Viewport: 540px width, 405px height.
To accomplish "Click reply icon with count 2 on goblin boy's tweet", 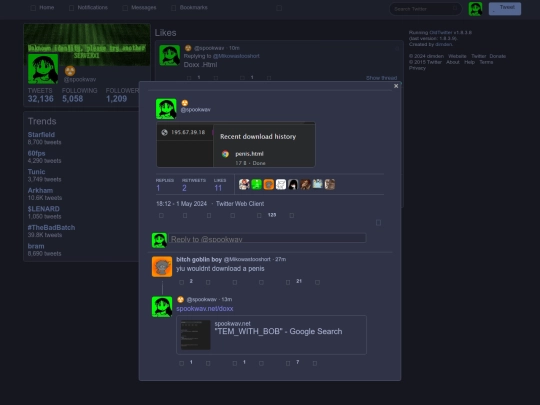I will click(181, 282).
